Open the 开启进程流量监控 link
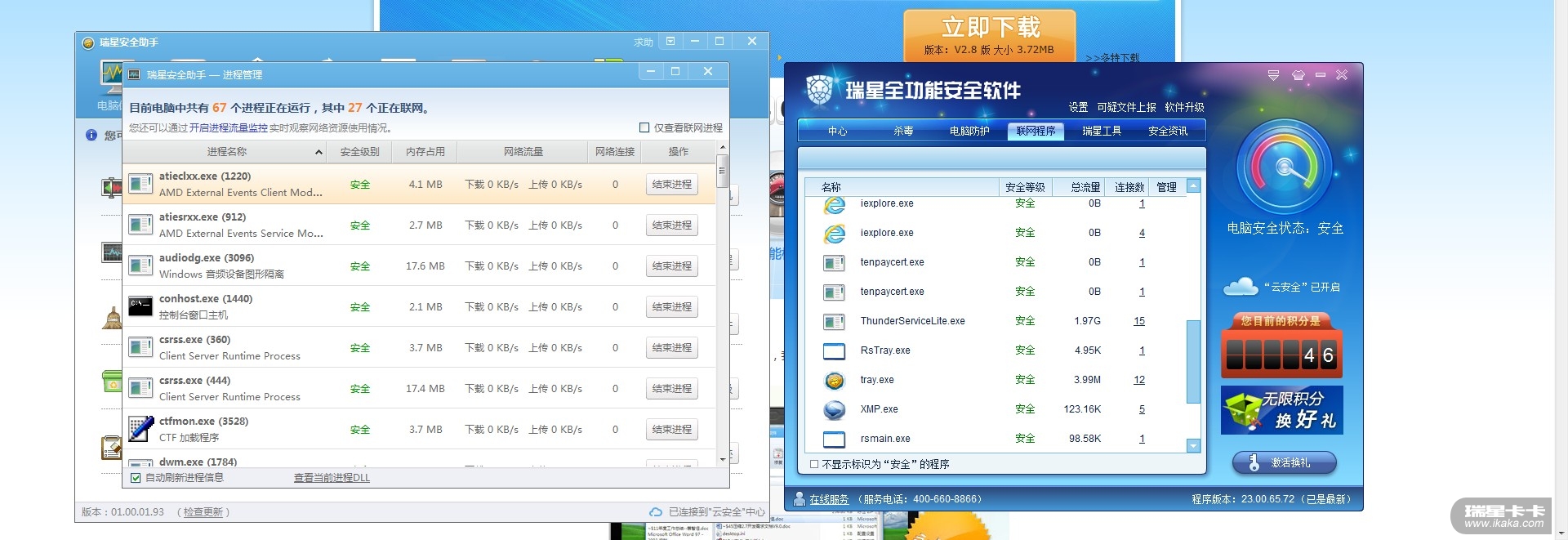The height and width of the screenshot is (540, 1568). 229,128
